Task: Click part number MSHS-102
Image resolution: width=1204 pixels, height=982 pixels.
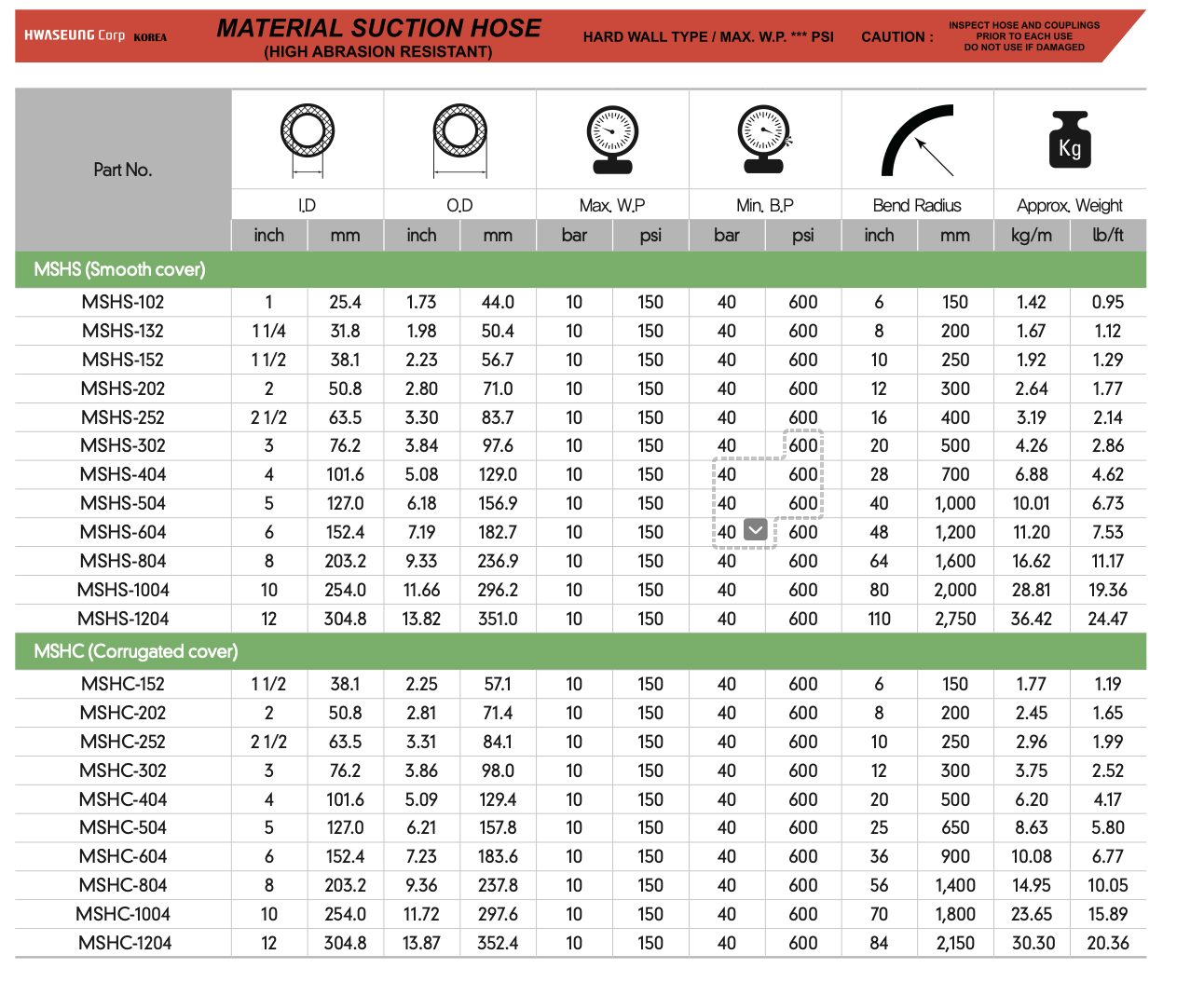Action: tap(123, 302)
